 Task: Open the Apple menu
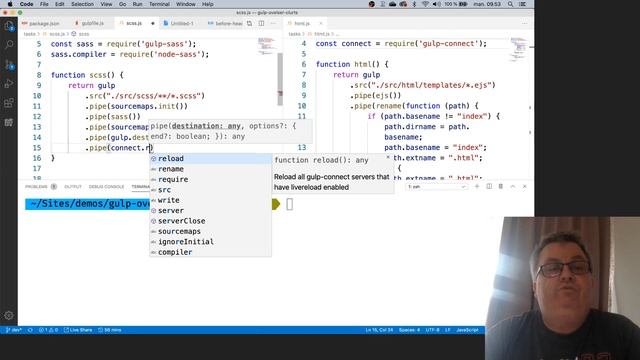point(10,4)
